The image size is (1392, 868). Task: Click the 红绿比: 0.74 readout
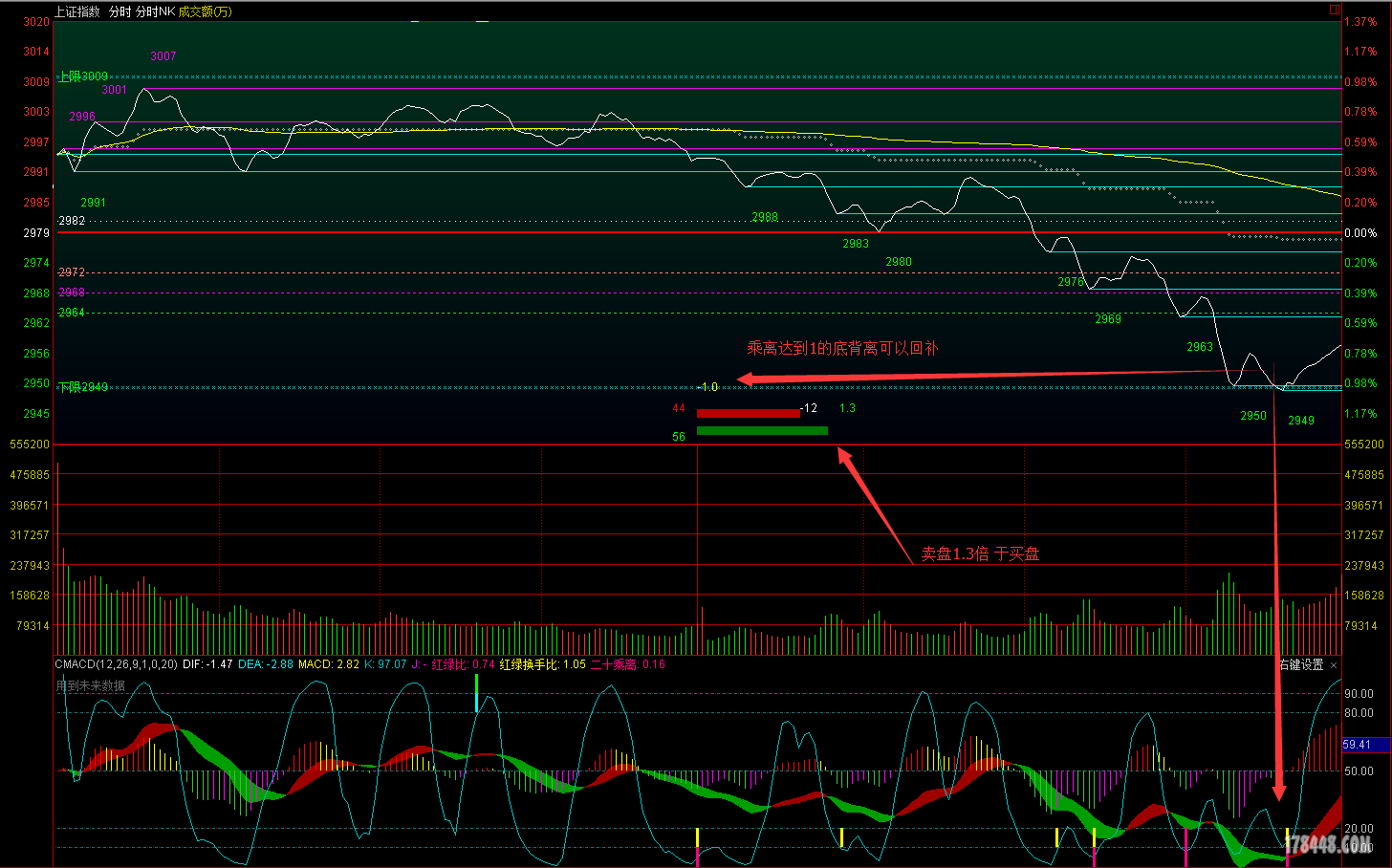[x=463, y=664]
